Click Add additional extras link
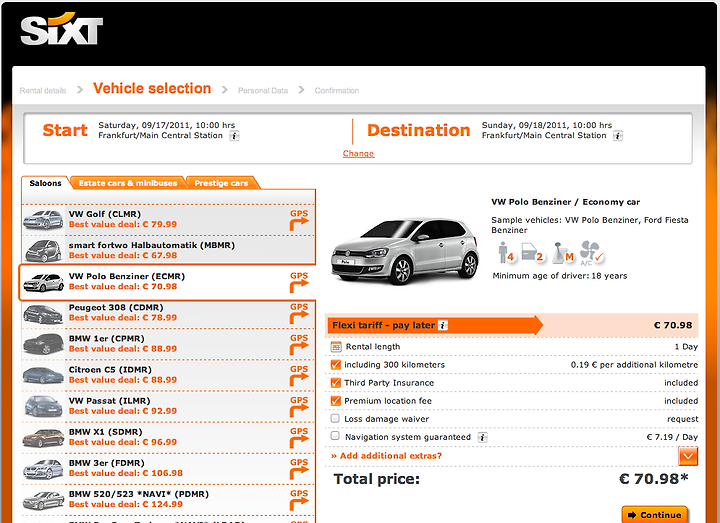 386,456
